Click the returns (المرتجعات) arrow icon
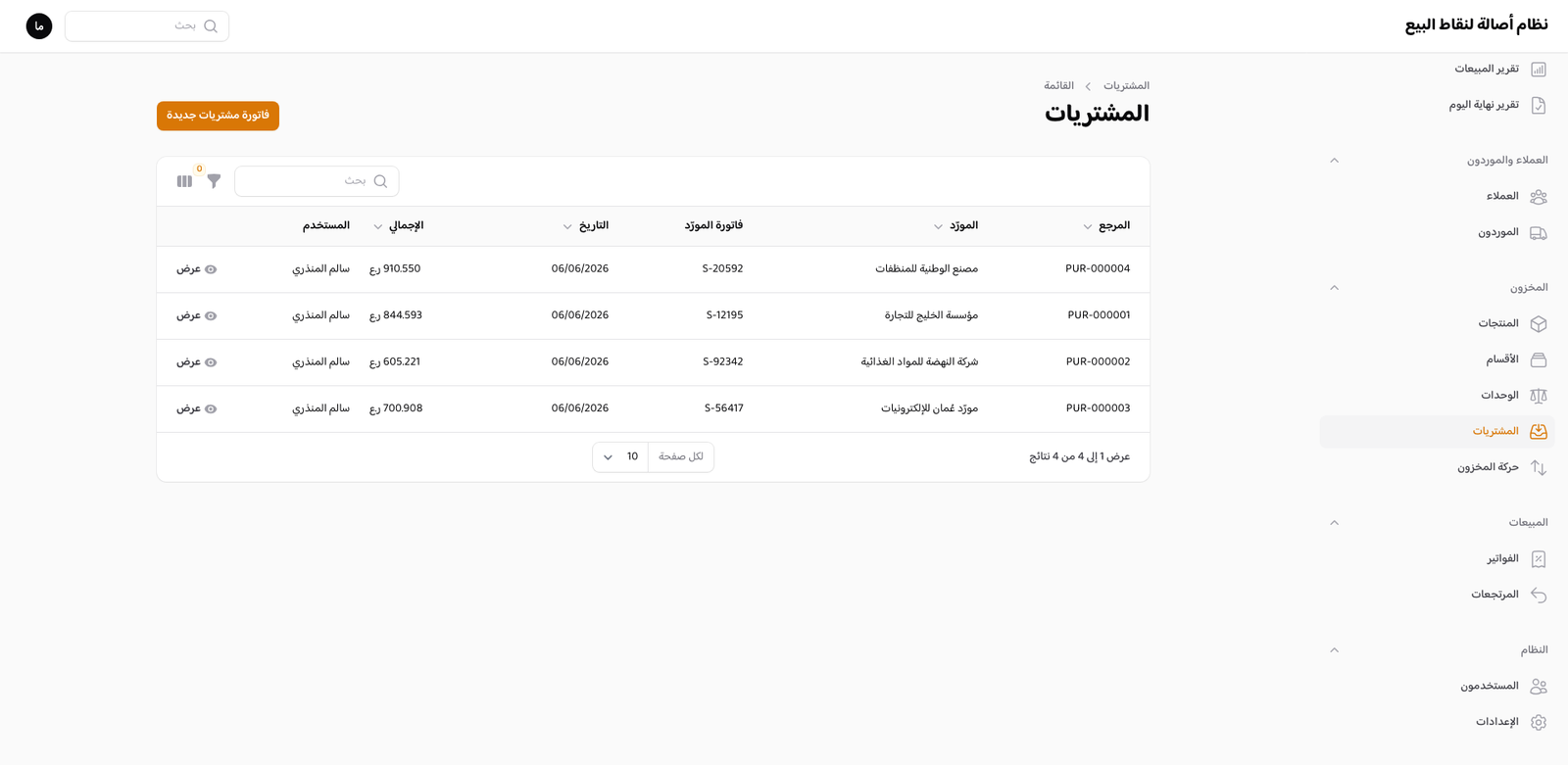This screenshot has width=1568, height=765. click(x=1539, y=596)
